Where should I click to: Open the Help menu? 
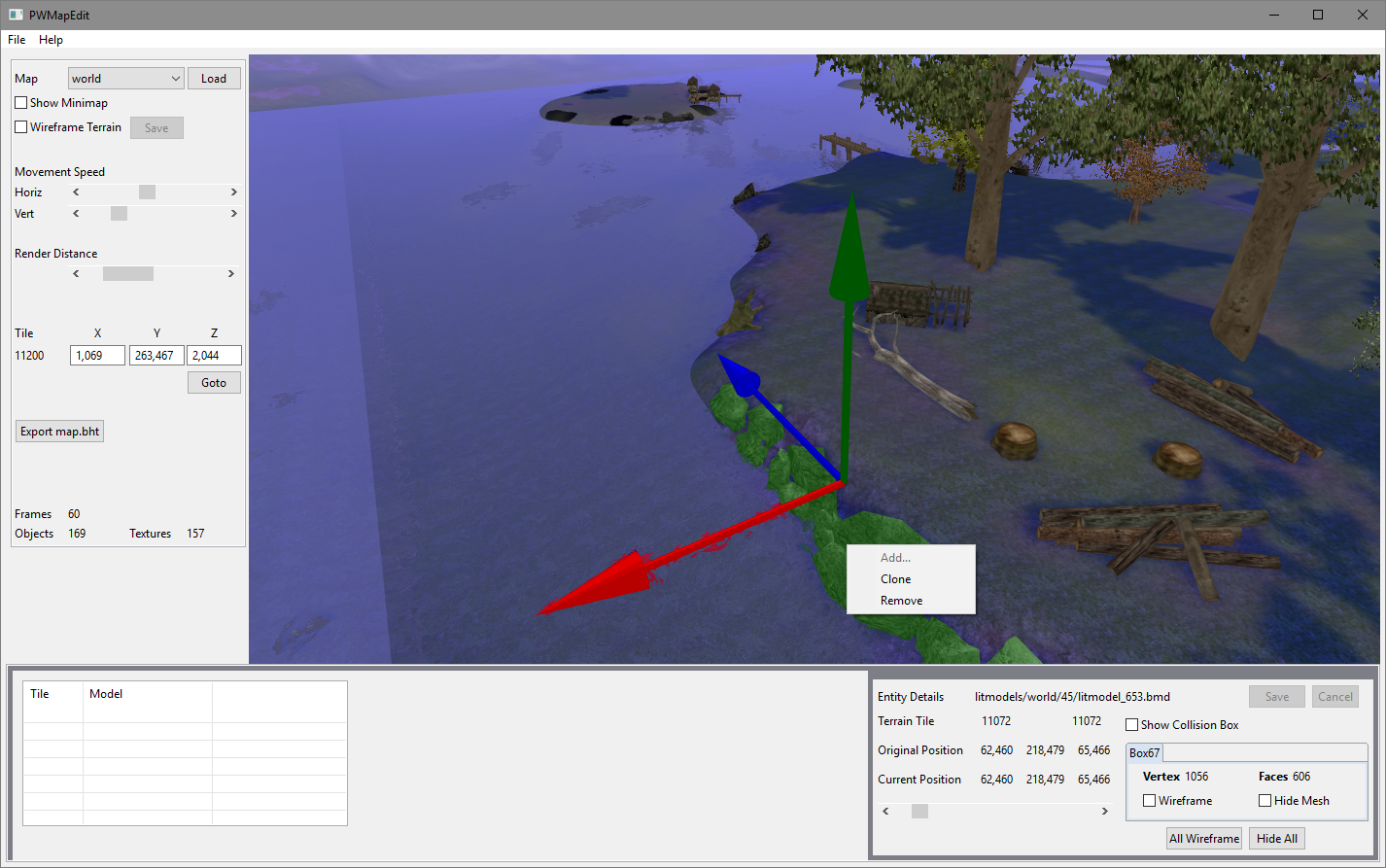[51, 40]
